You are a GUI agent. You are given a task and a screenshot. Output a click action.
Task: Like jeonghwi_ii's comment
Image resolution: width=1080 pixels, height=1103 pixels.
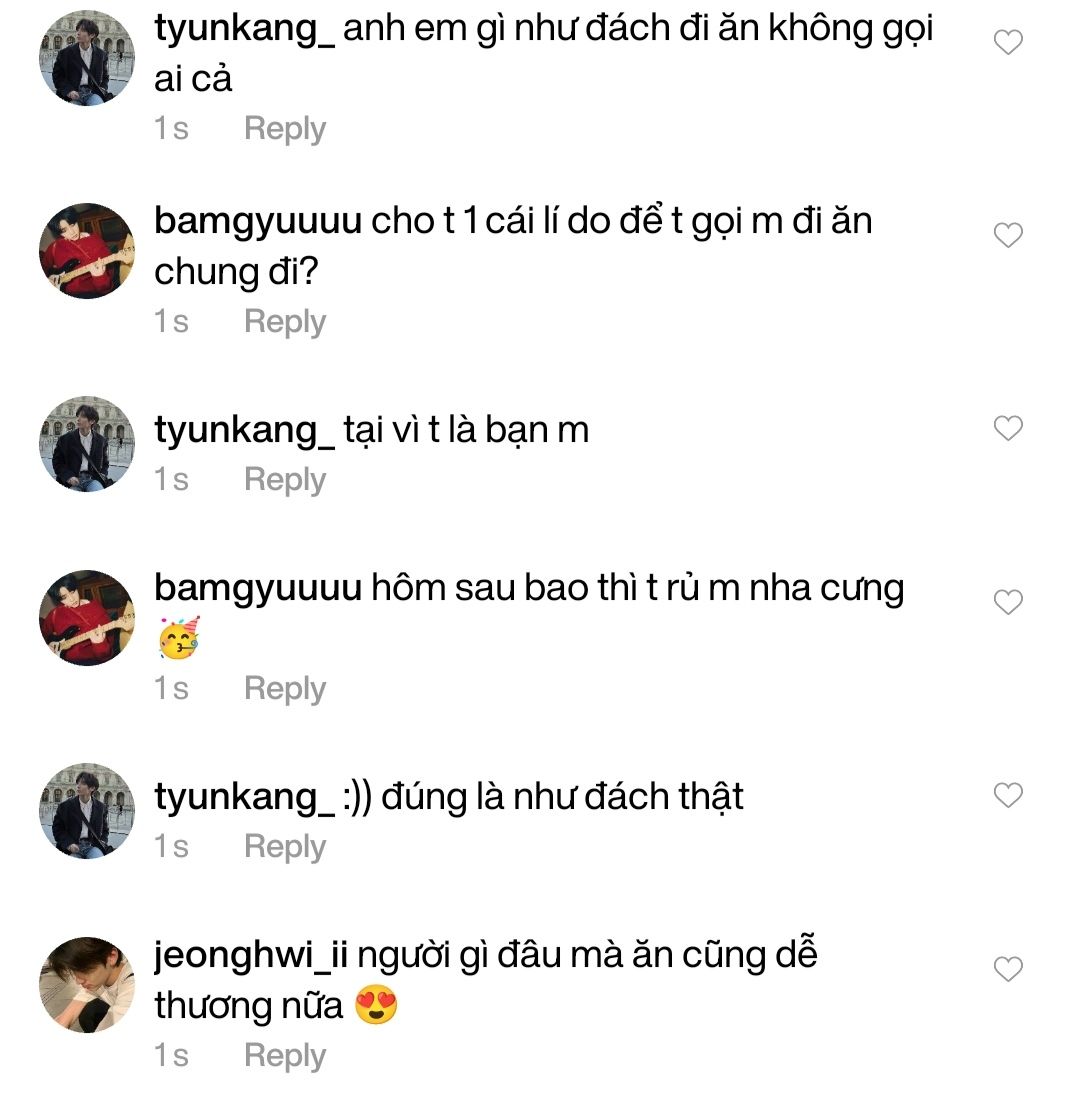1008,969
